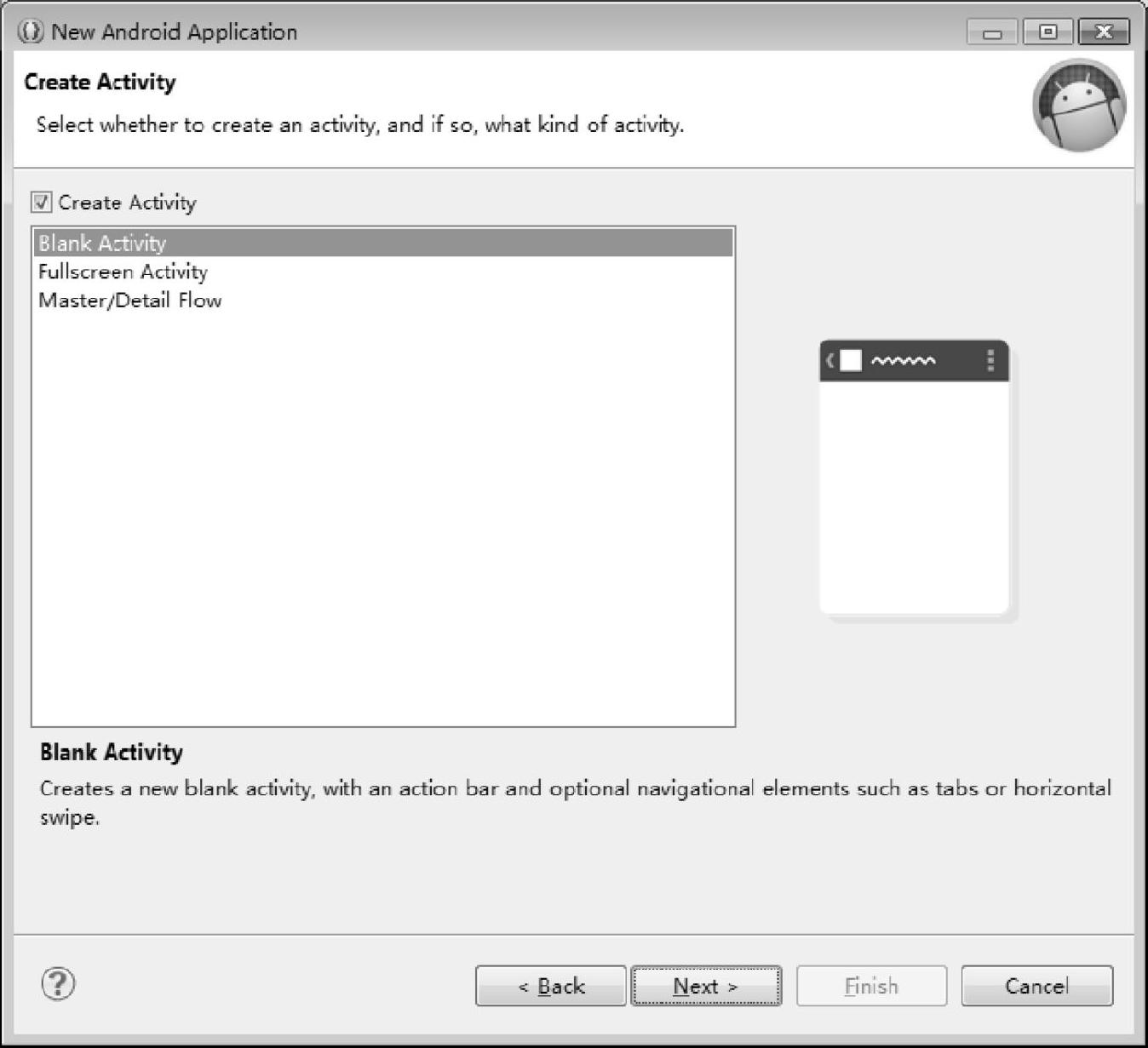
Task: Click the window title bar app icon
Action: pyautogui.click(x=31, y=32)
